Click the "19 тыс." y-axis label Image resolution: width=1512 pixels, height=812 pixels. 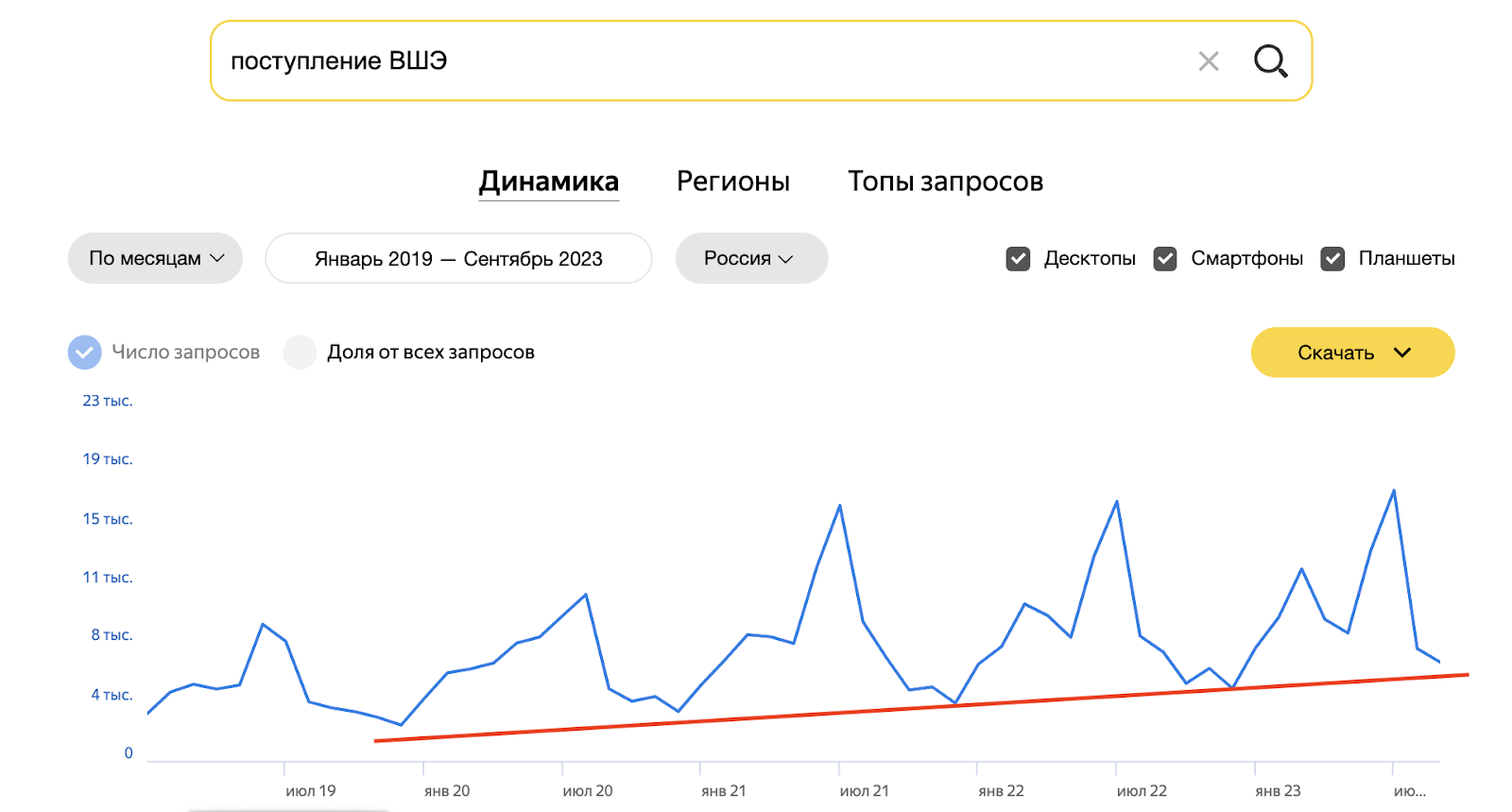pos(108,459)
